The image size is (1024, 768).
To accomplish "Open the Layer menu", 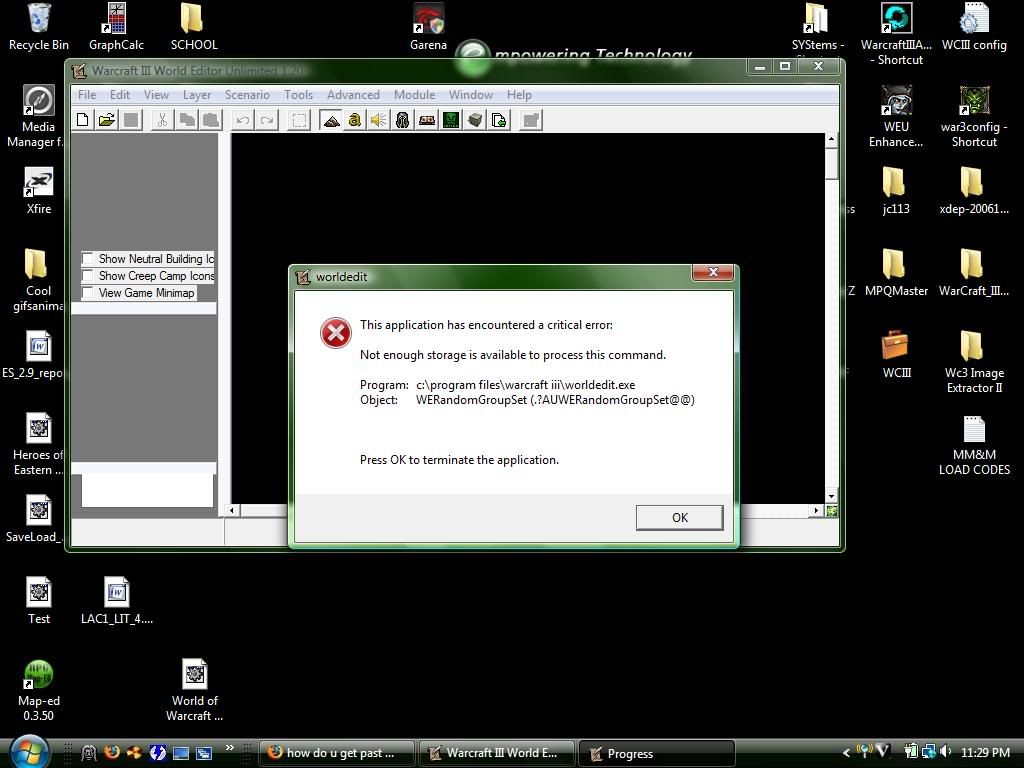I will tap(197, 95).
